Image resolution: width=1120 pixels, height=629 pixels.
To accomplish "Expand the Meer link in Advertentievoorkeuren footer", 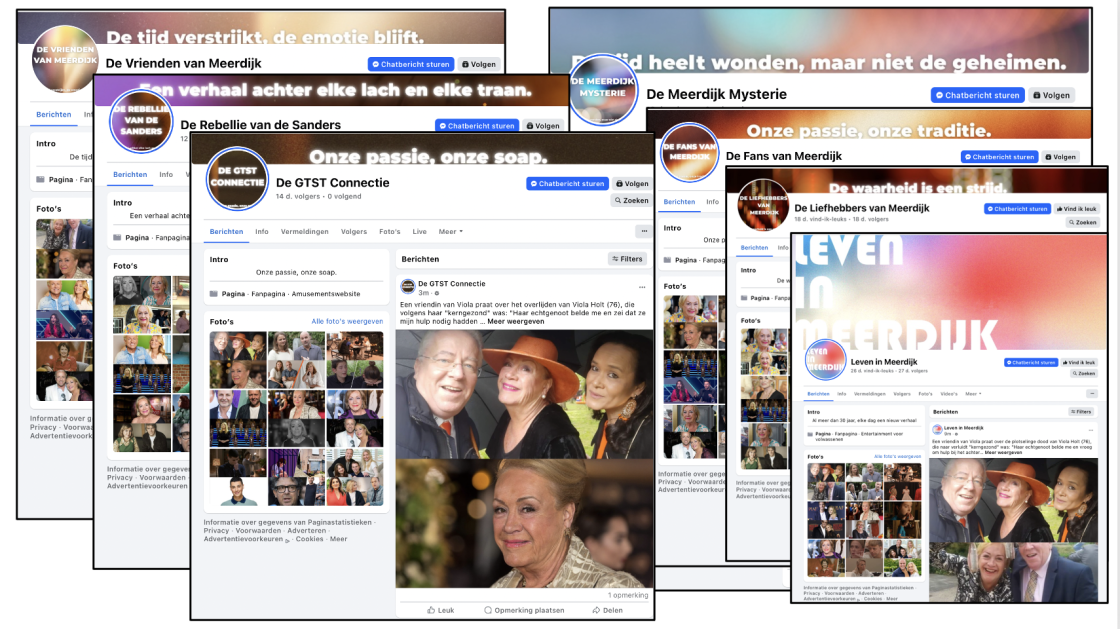I will click(339, 539).
